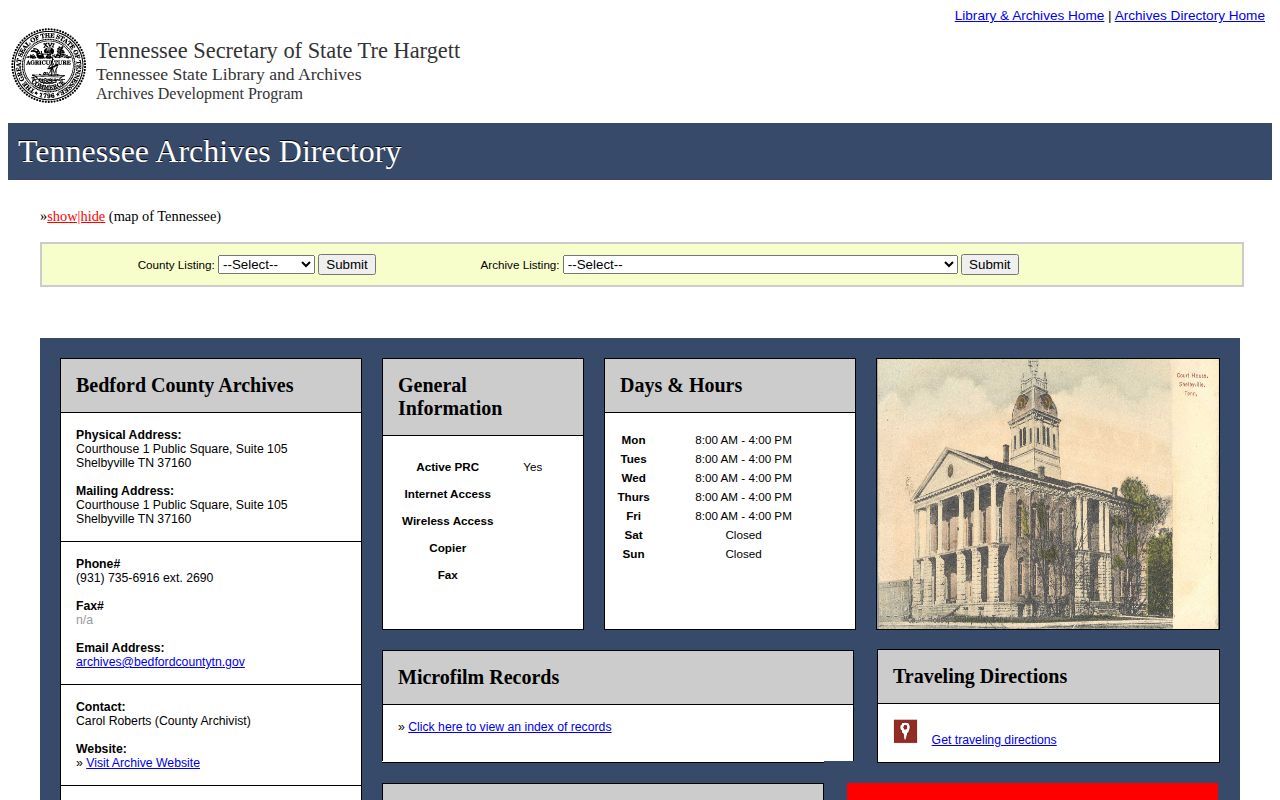Click the Tennessee State Library and Archives subtitle
The height and width of the screenshot is (800, 1280).
(x=229, y=75)
